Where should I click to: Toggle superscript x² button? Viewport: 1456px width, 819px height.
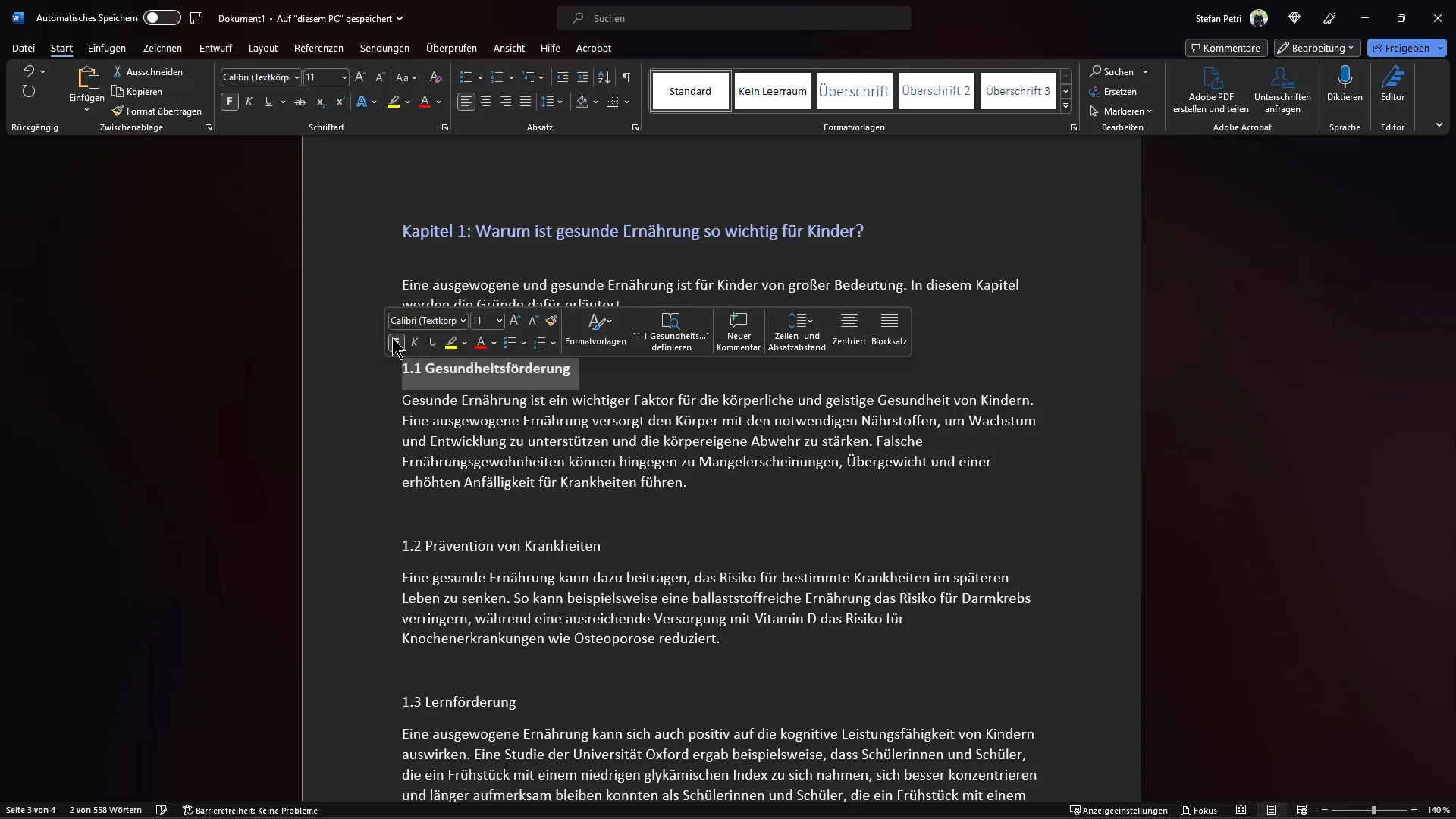(340, 102)
